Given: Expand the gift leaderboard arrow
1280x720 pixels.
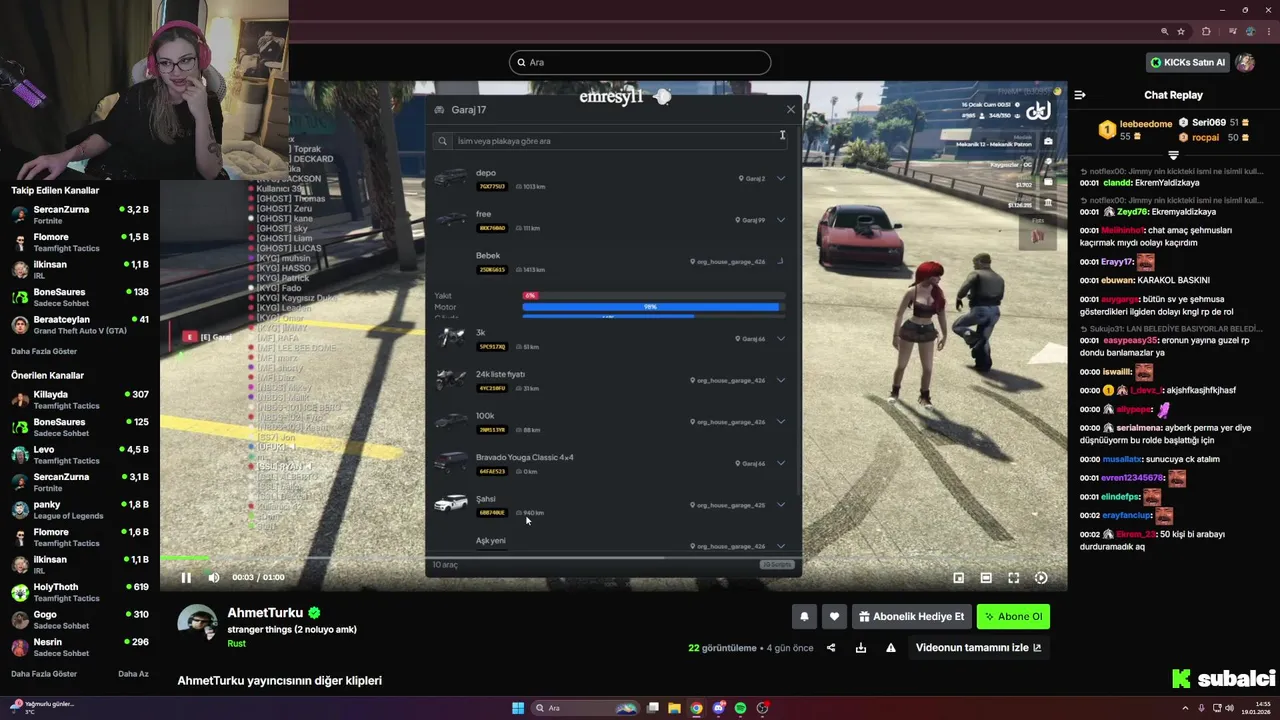Looking at the screenshot, I should (1173, 155).
